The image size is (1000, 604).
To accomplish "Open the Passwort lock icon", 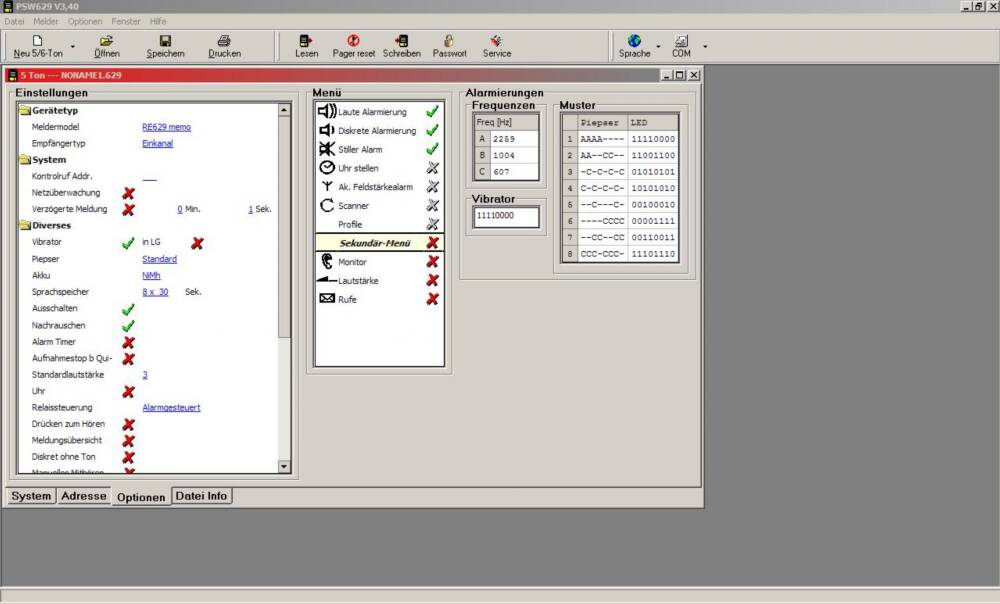I will (449, 41).
